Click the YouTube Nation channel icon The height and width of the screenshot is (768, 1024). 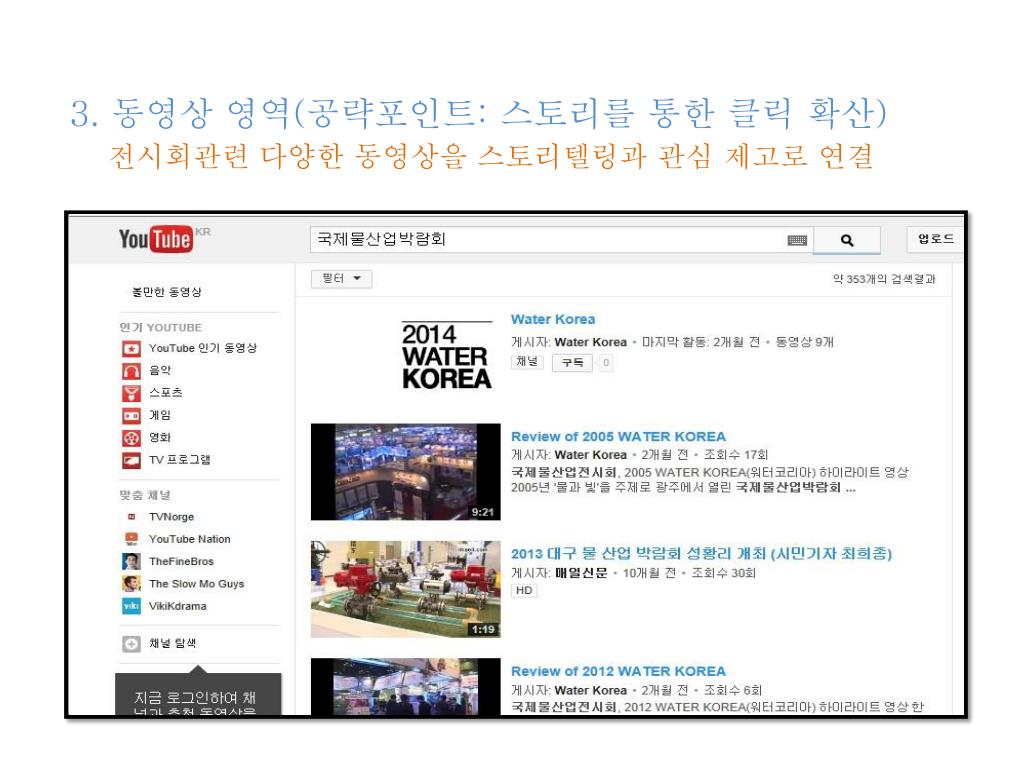coord(131,539)
